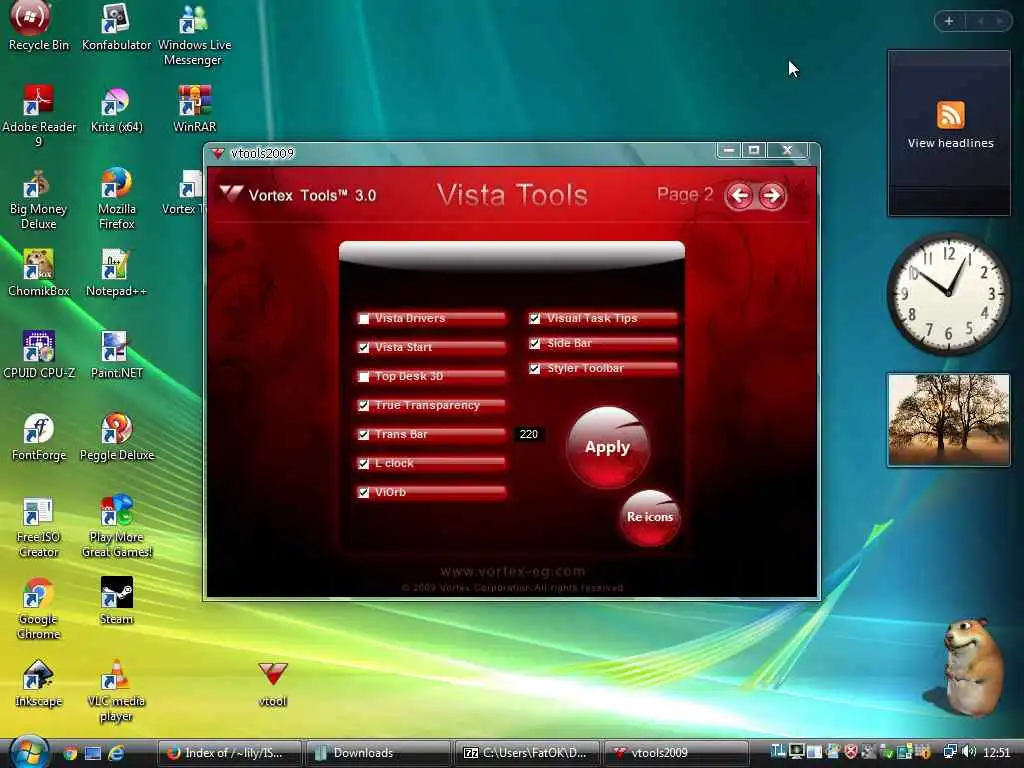The width and height of the screenshot is (1024, 768).
Task: Enable the Vista Drivers checkbox
Action: pos(364,319)
